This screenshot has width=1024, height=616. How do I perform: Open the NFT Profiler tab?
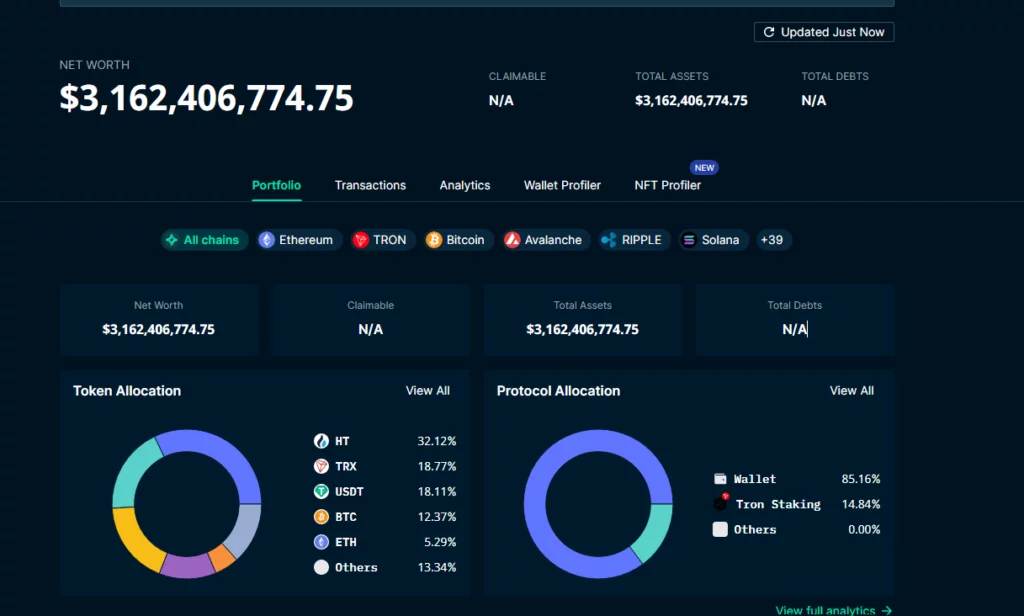coord(667,185)
